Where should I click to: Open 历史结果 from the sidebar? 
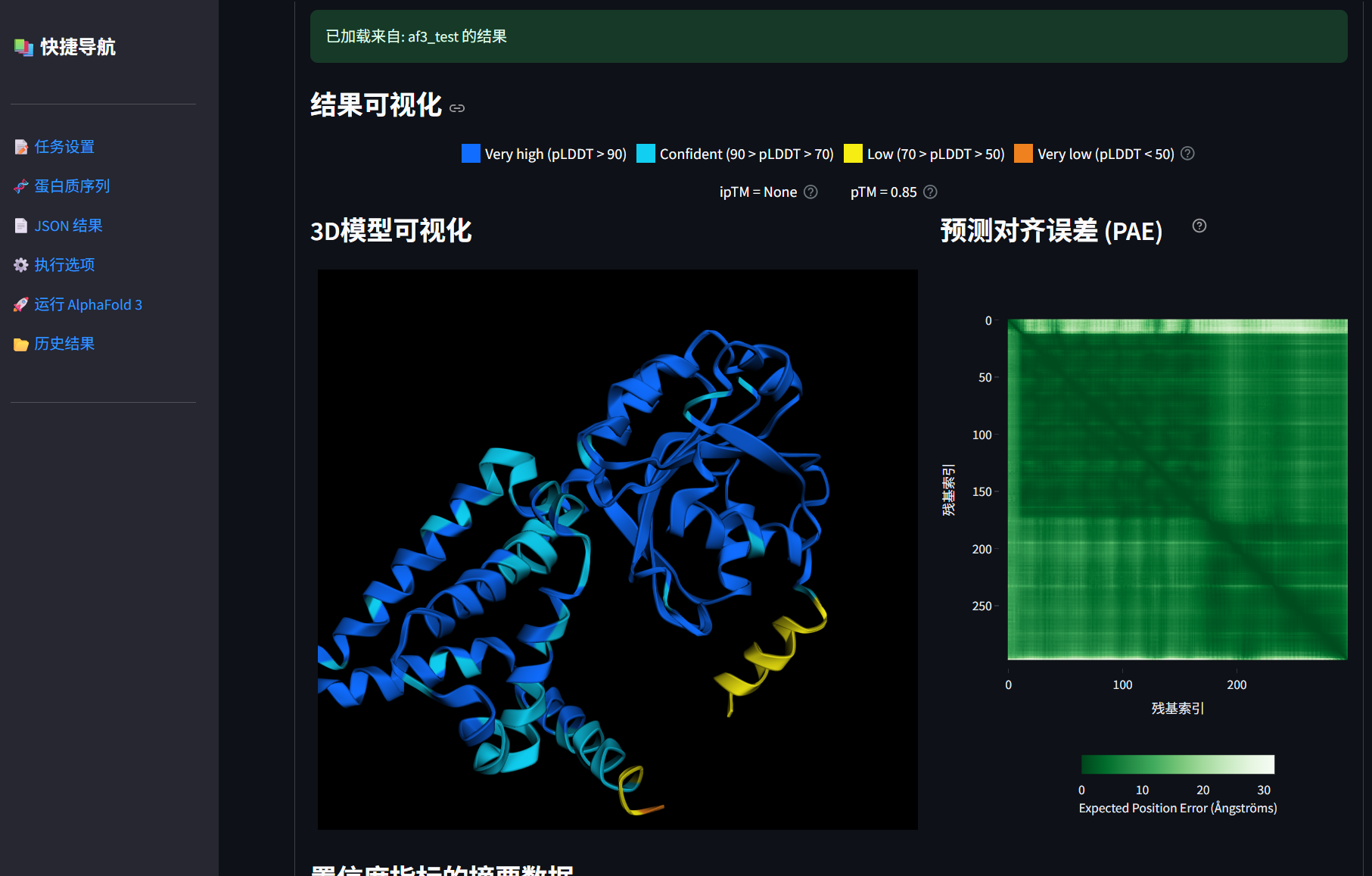tap(64, 344)
